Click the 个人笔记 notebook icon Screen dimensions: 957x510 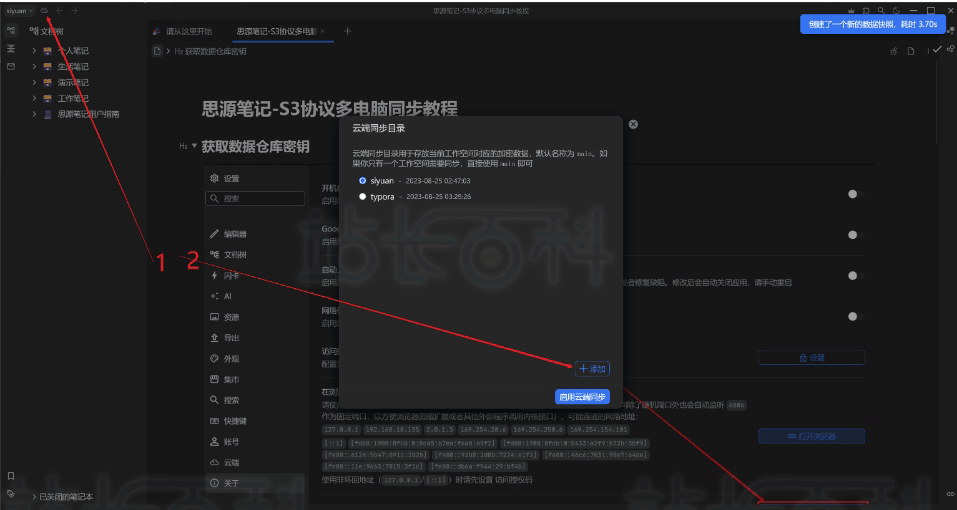click(48, 51)
